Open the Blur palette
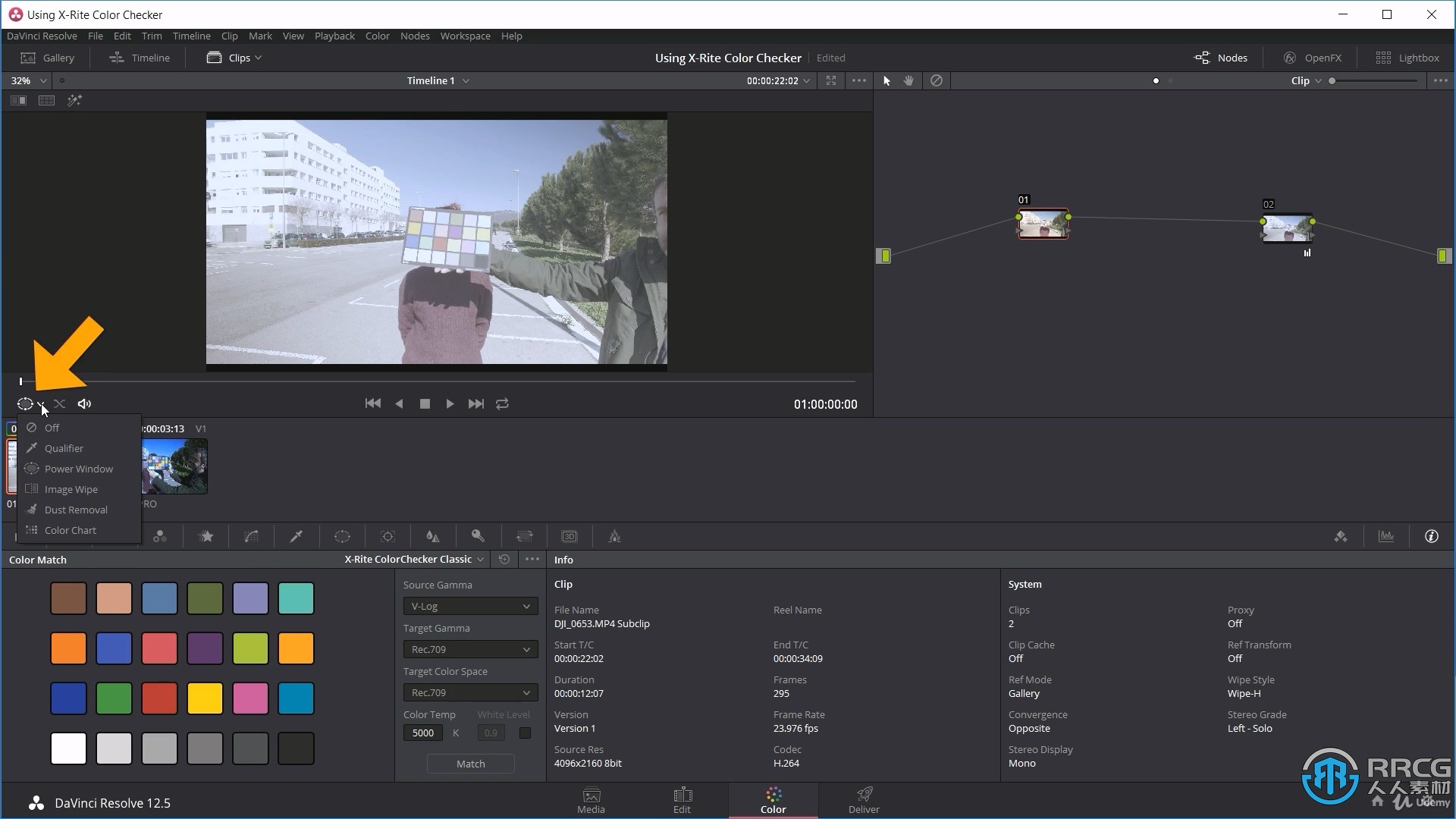Image resolution: width=1456 pixels, height=819 pixels. pyautogui.click(x=433, y=536)
